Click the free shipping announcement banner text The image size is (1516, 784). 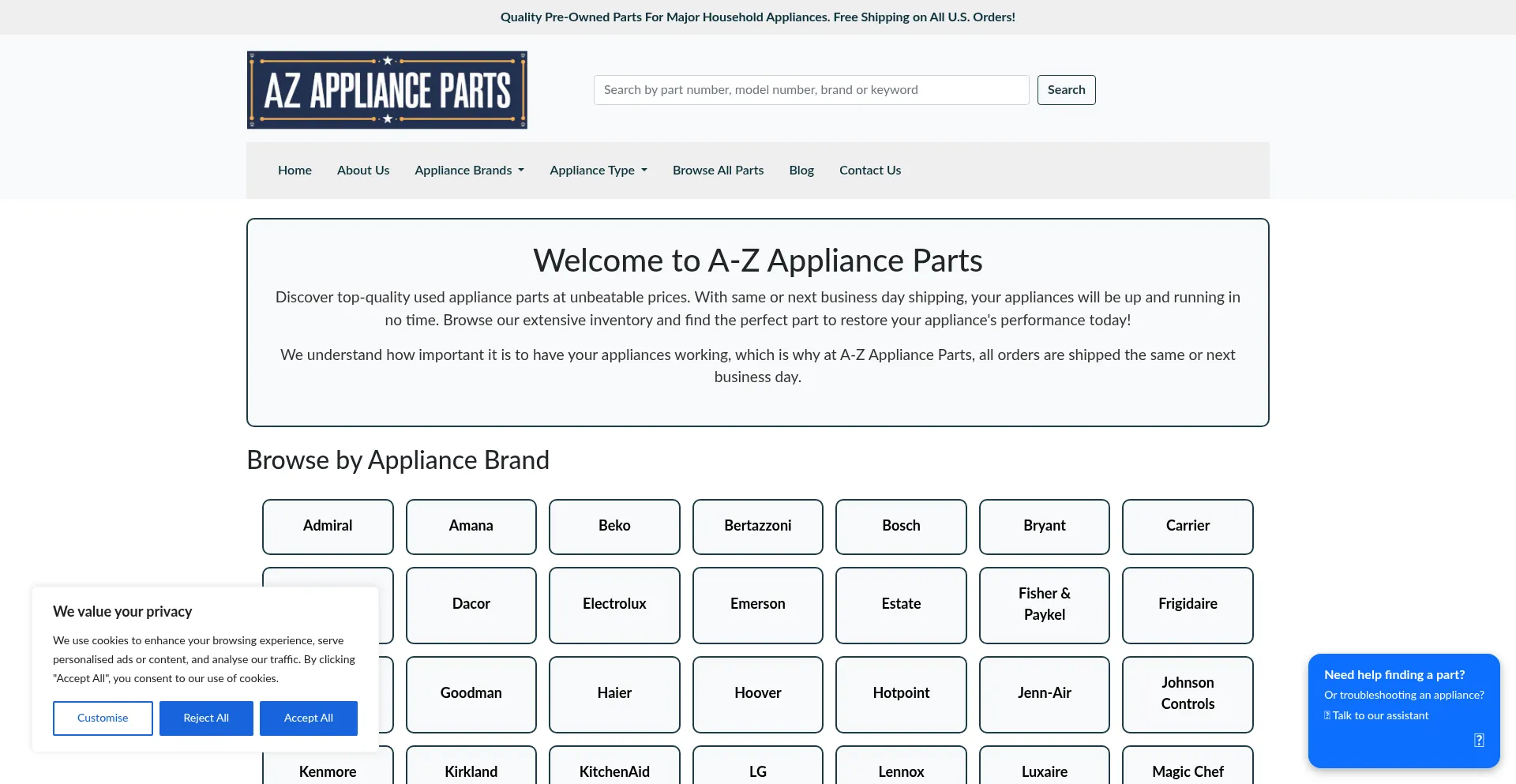(x=758, y=17)
